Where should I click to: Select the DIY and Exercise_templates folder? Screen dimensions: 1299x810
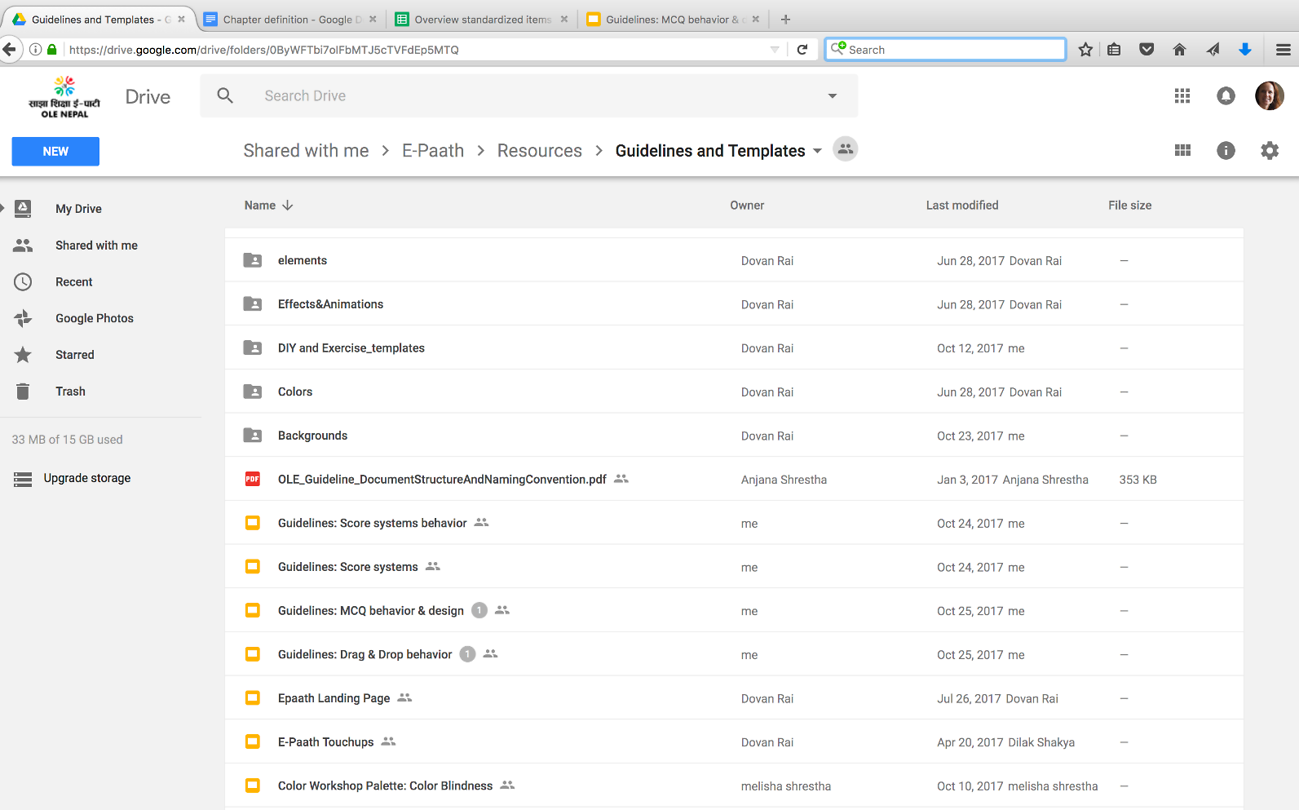pyautogui.click(x=734, y=348)
